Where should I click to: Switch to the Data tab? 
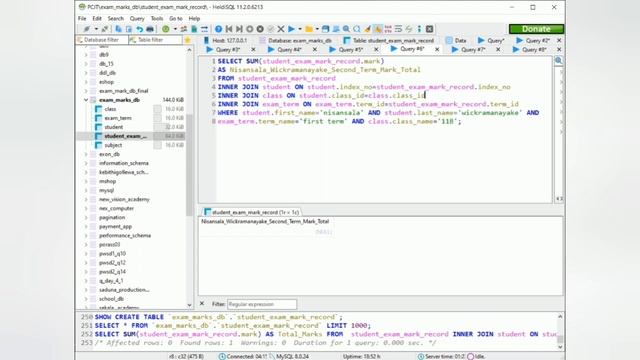click(456, 40)
